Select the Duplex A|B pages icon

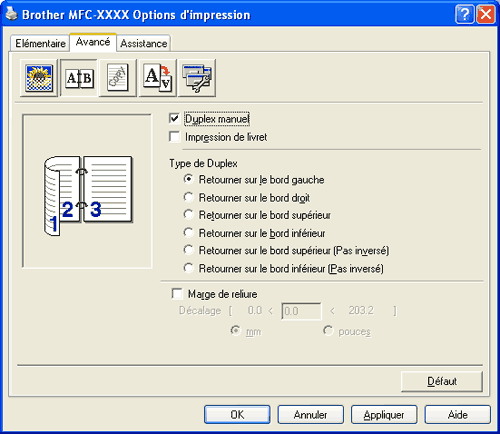point(79,78)
